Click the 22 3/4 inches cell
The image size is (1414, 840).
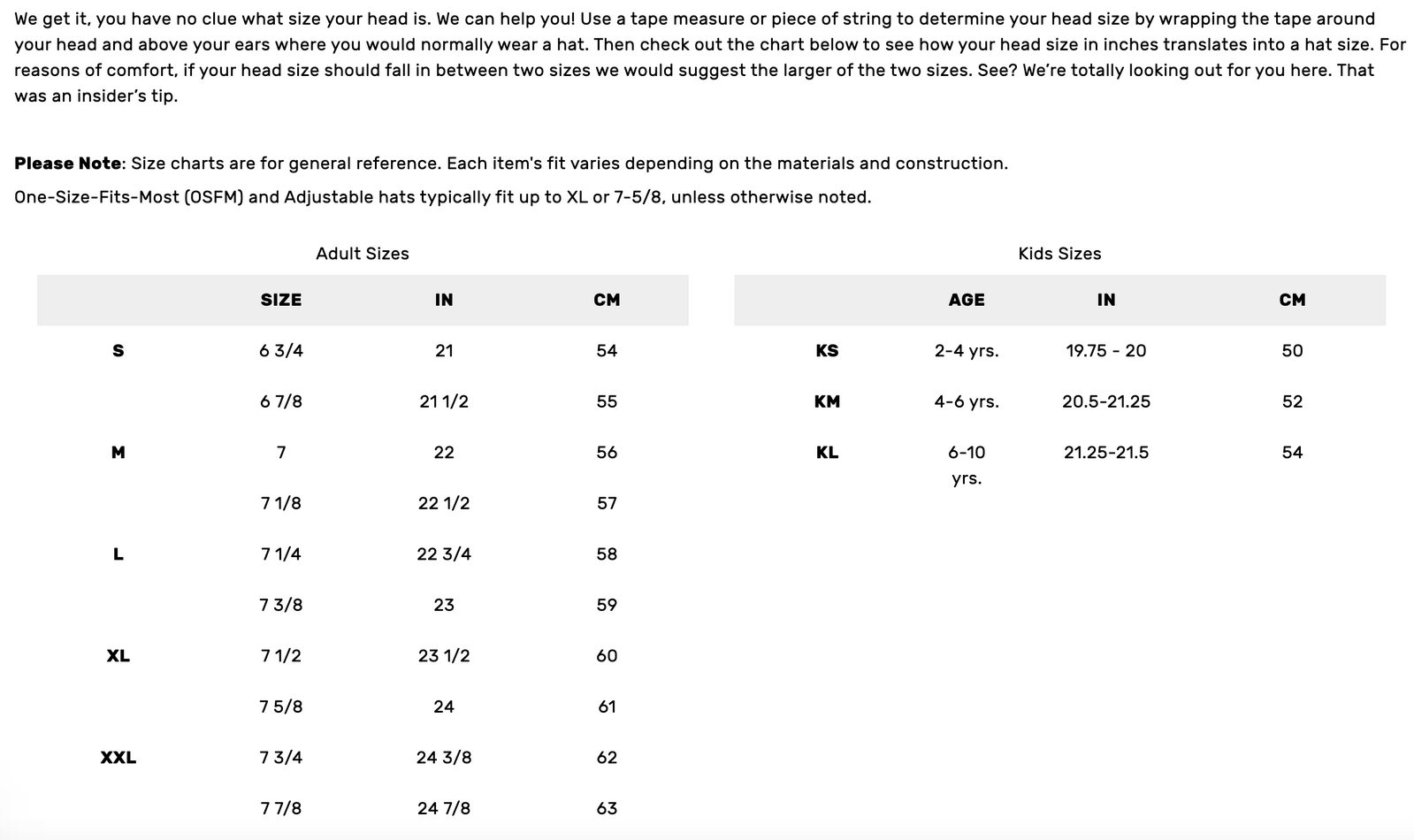444,554
